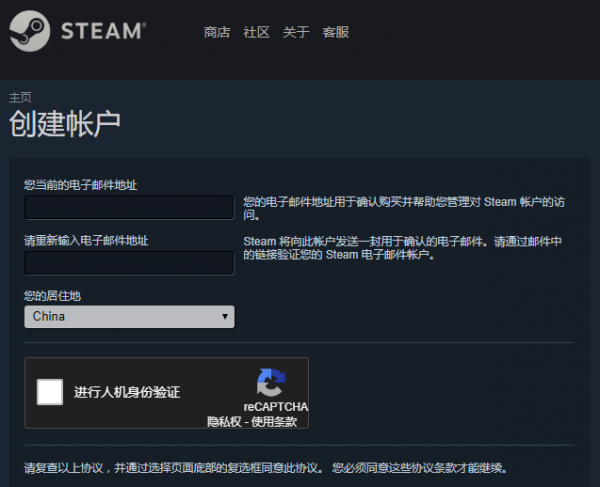
Task: Click the reCAPTCHA logo icon
Action: tap(271, 383)
